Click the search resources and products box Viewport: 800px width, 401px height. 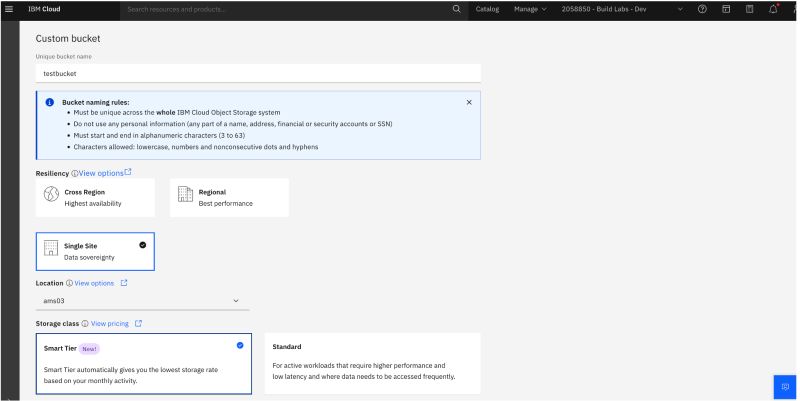point(287,9)
